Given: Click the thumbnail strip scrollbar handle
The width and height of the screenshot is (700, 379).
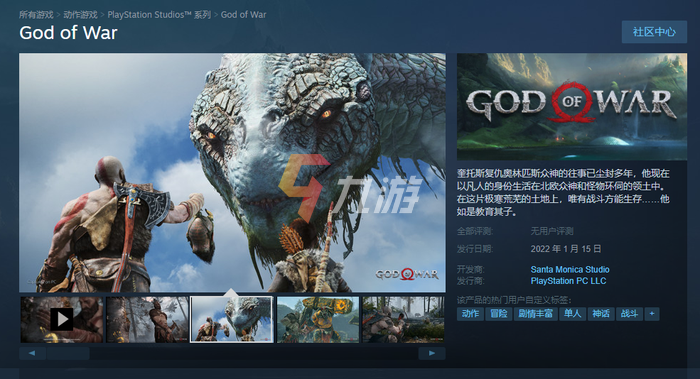Looking at the screenshot, I should [68, 353].
